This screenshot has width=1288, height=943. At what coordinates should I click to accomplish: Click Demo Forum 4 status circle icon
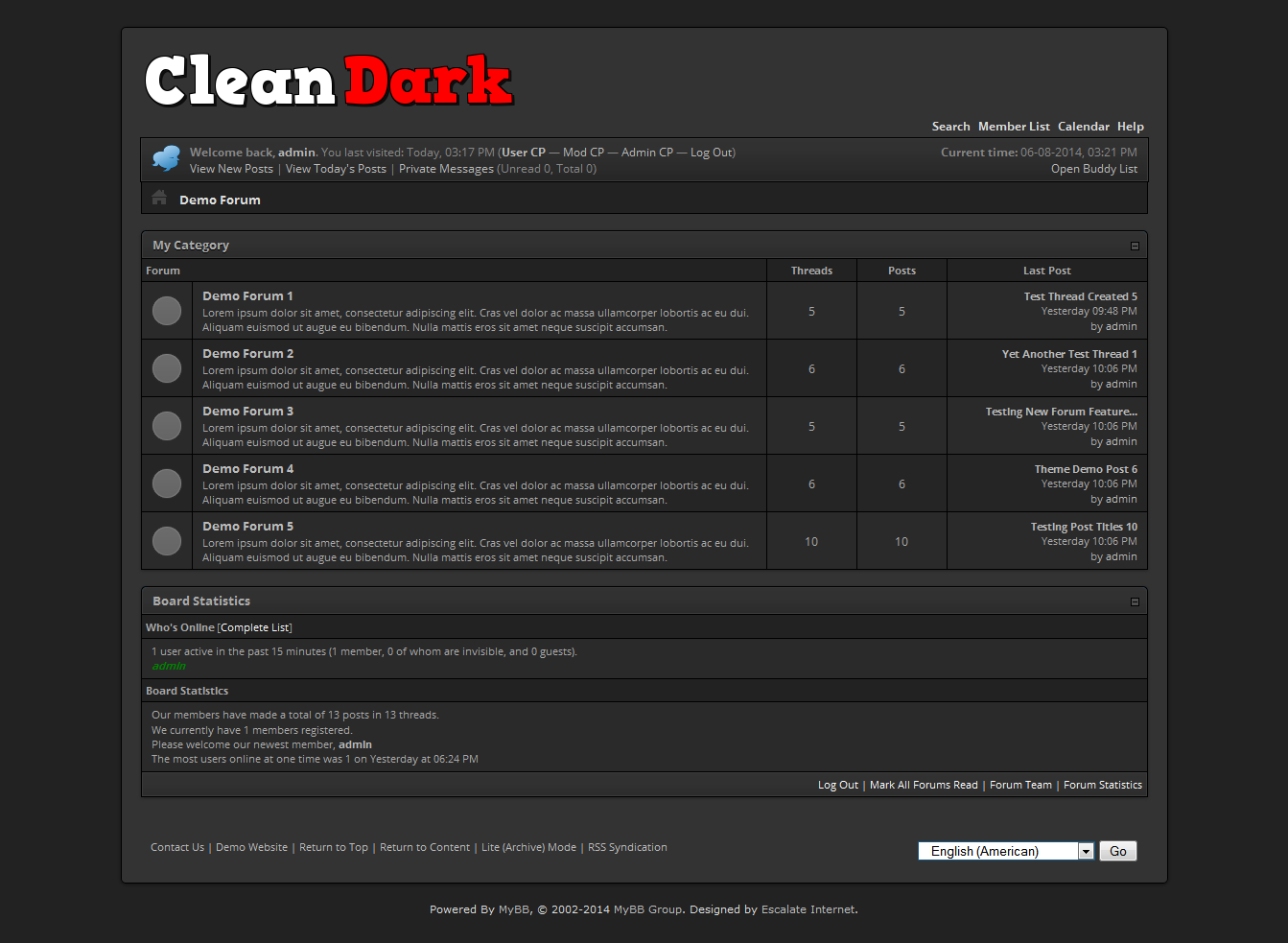tap(167, 483)
